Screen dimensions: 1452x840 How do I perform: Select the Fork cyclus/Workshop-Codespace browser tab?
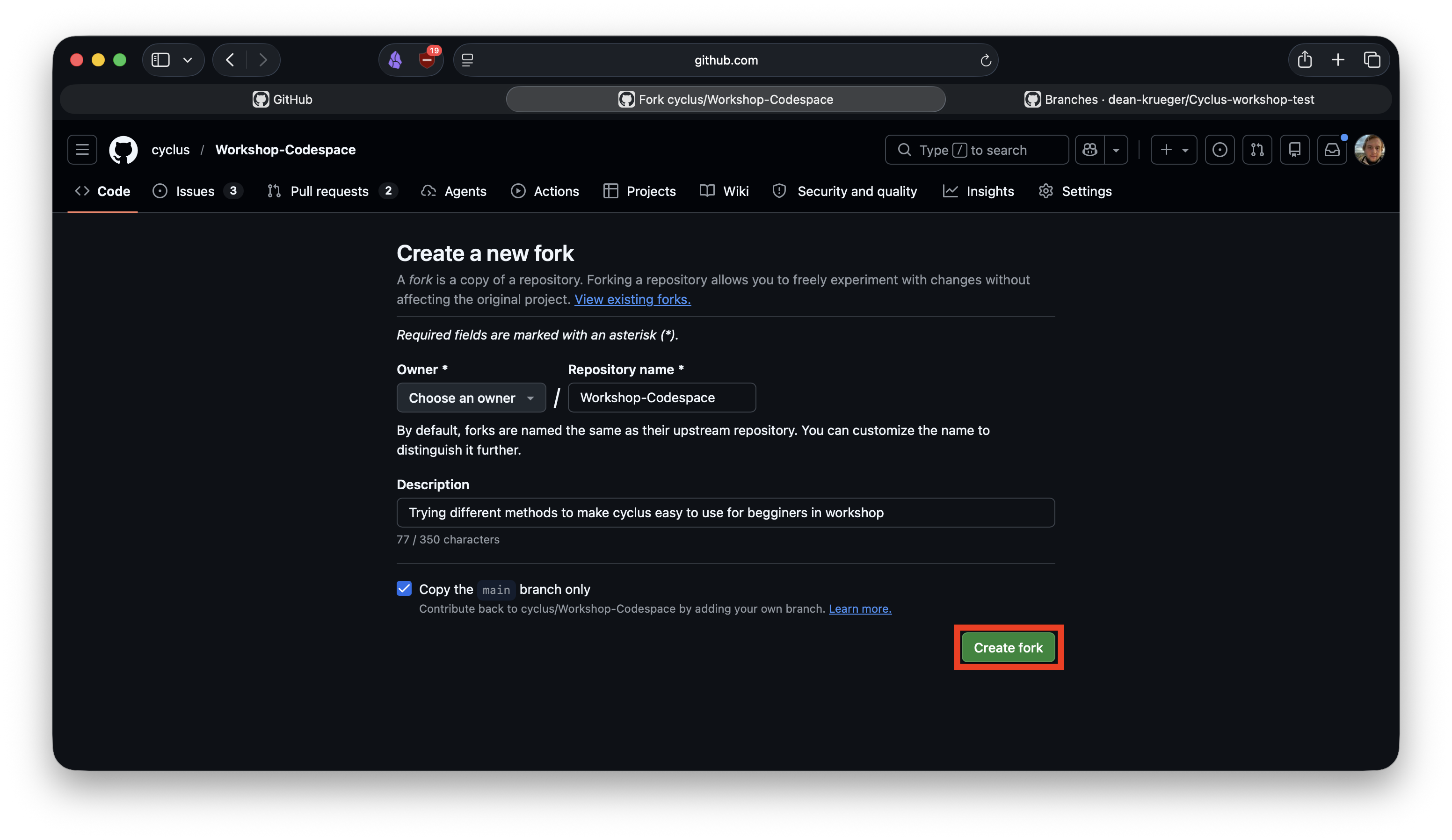(726, 99)
